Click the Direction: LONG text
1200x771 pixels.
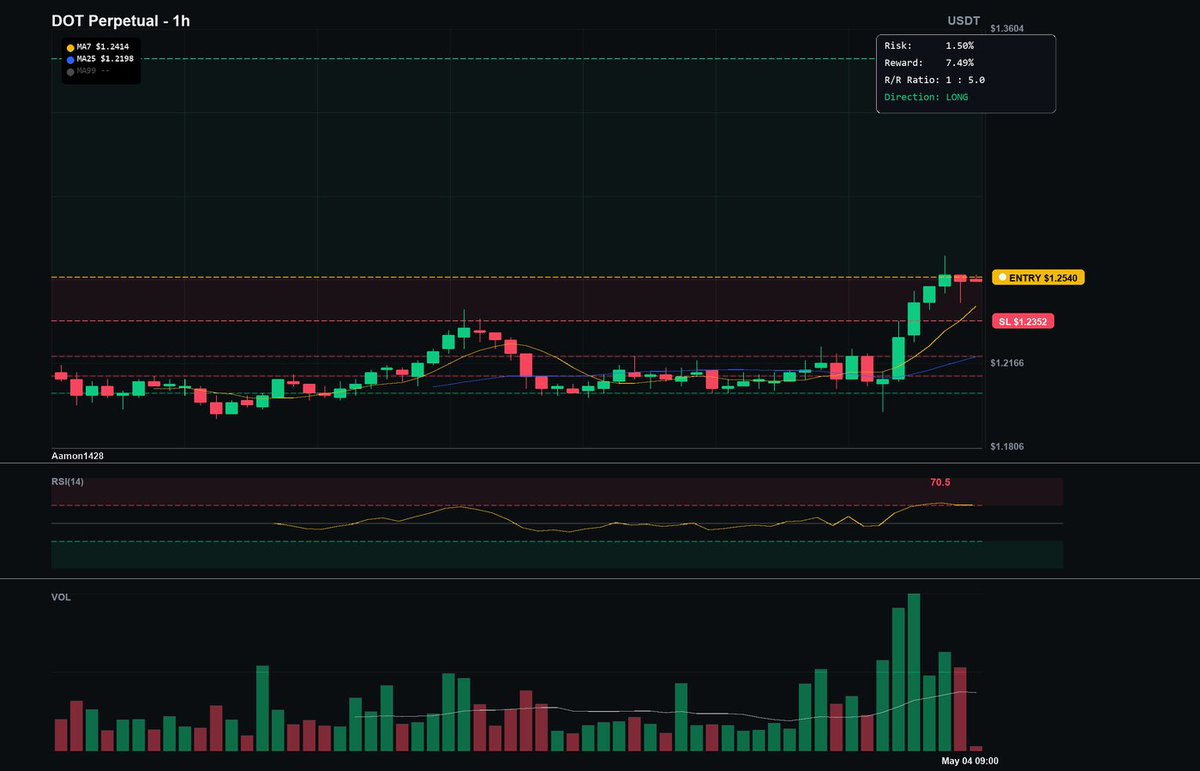[x=926, y=97]
